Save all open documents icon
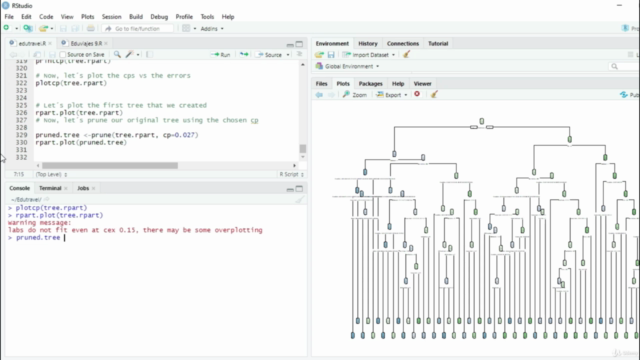The width and height of the screenshot is (640, 360). pos(75,28)
